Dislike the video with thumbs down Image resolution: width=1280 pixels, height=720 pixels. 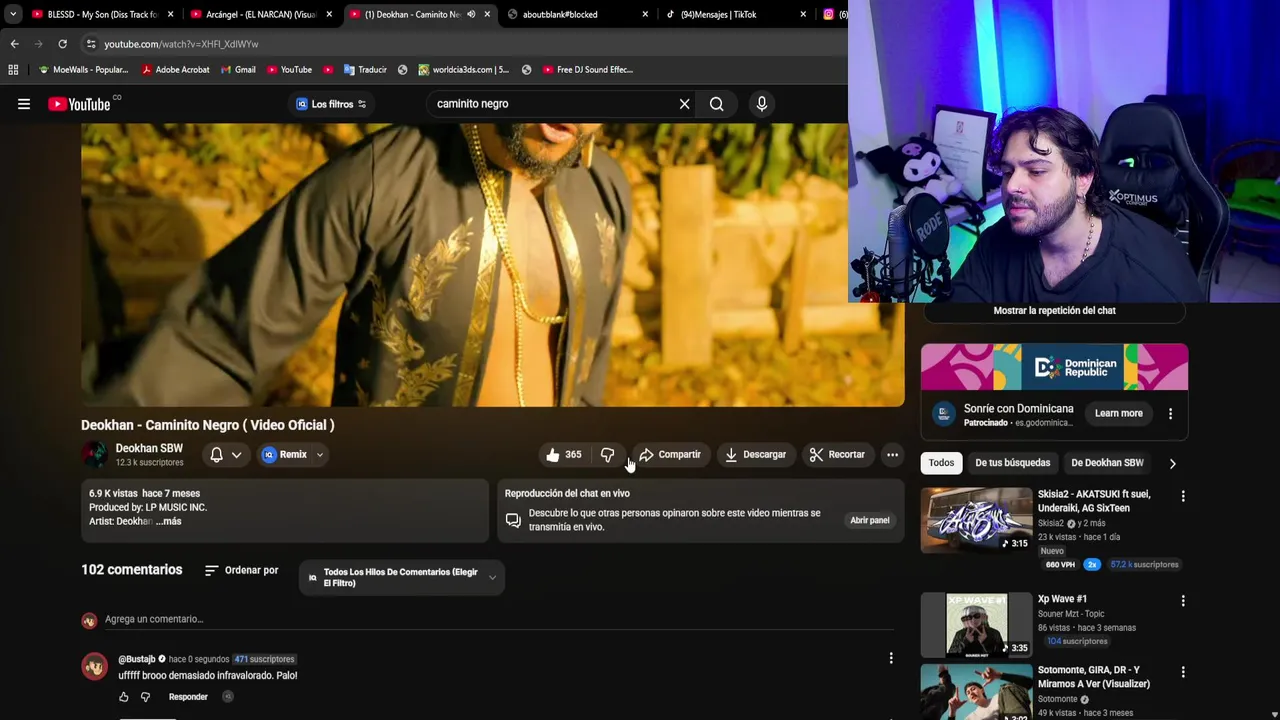(x=607, y=455)
